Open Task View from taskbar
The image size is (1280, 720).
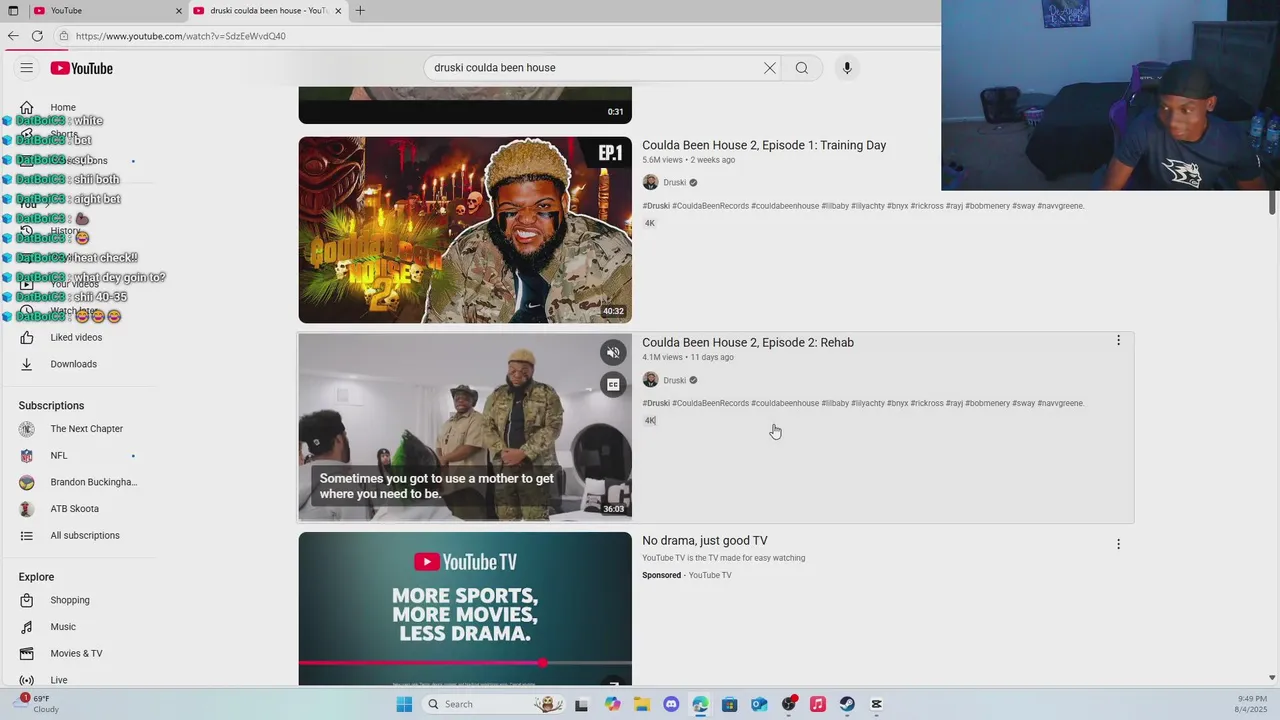point(581,704)
